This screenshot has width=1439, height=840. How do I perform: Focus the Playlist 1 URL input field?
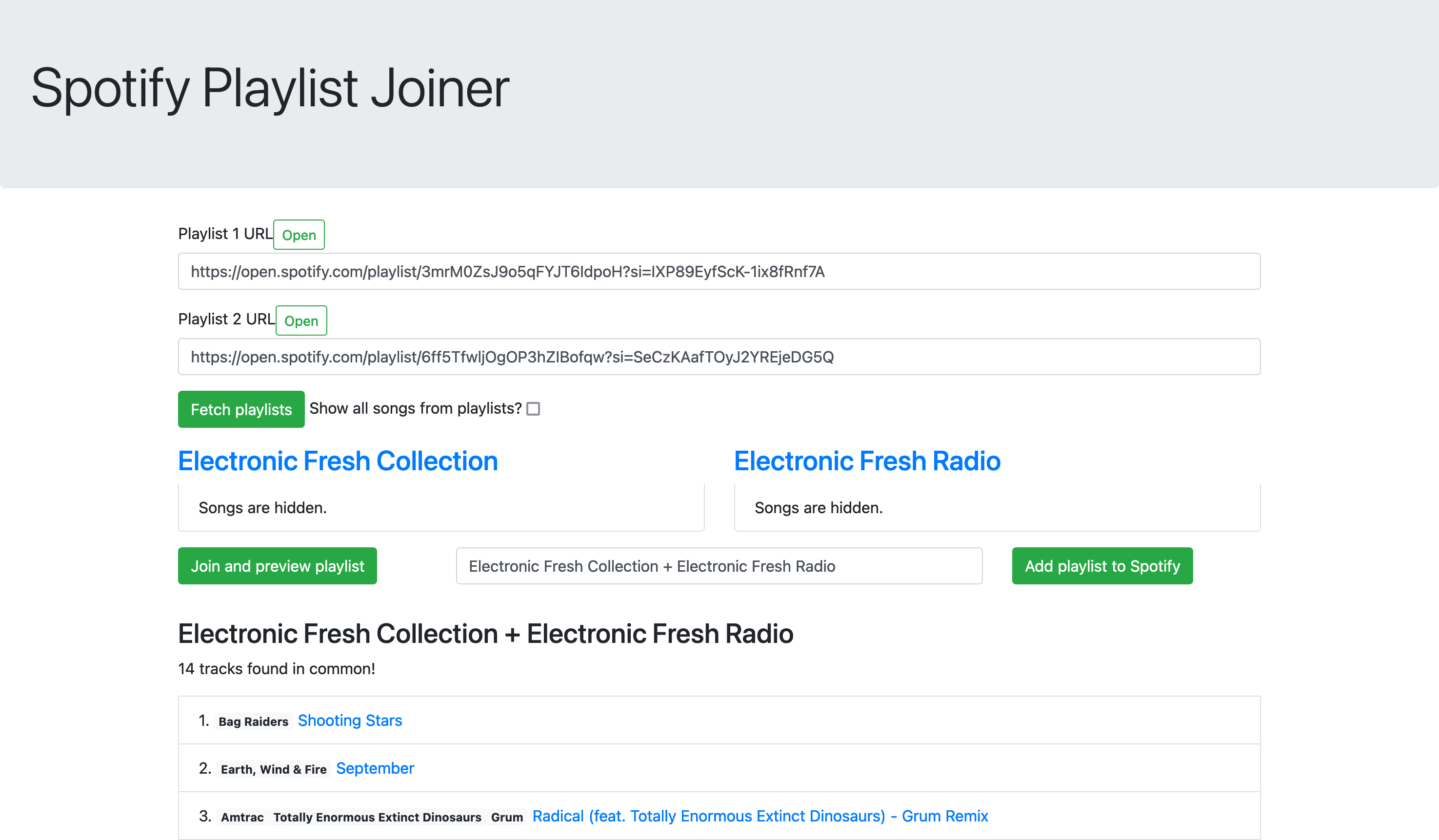coord(719,271)
